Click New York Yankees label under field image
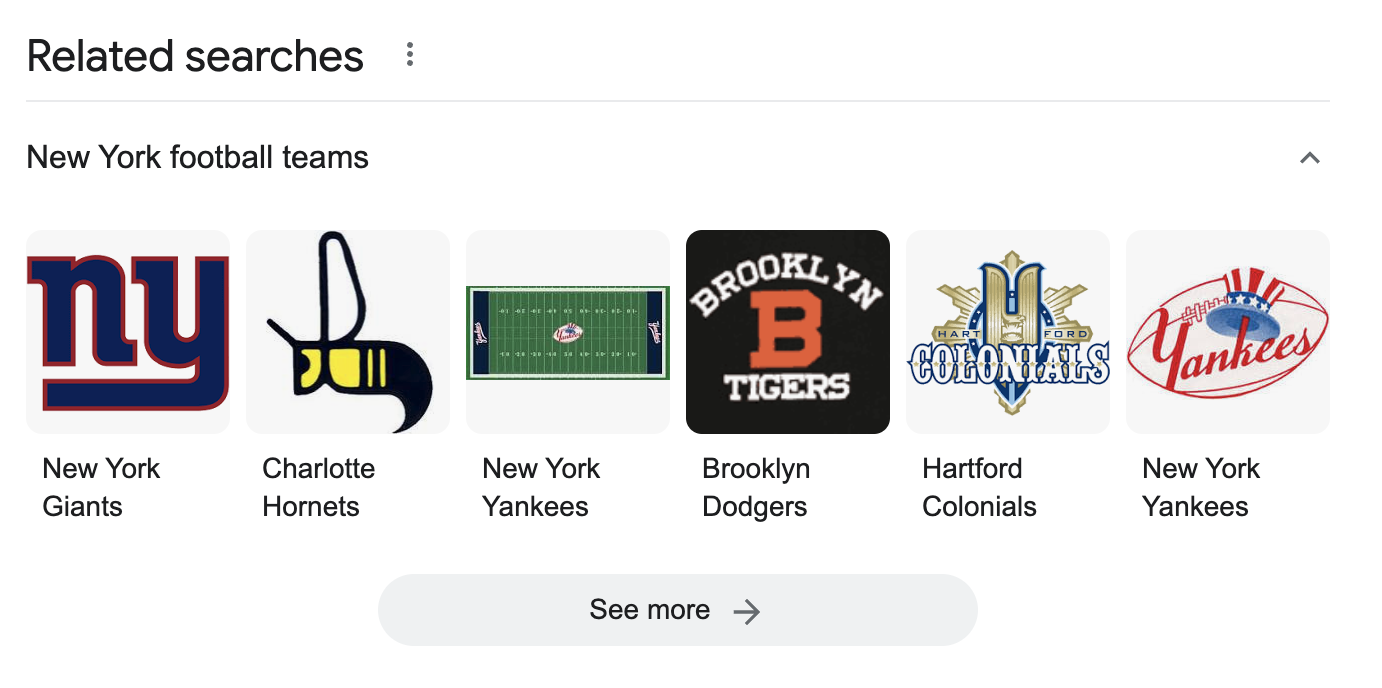This screenshot has width=1382, height=688. [x=540, y=487]
